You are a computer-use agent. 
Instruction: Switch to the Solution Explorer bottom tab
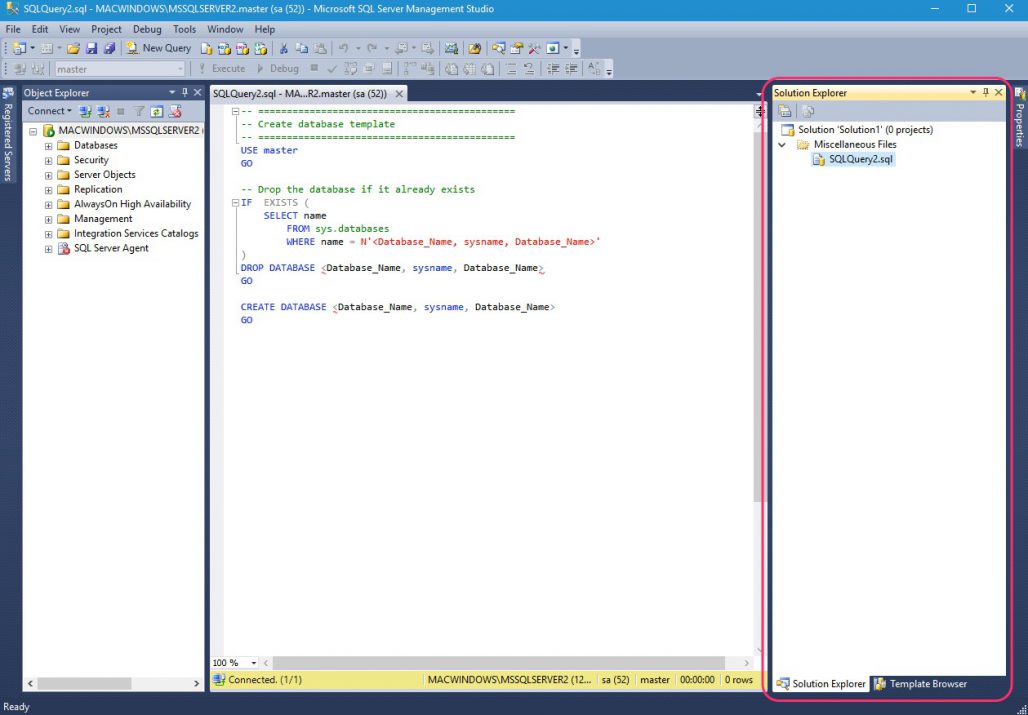point(821,684)
